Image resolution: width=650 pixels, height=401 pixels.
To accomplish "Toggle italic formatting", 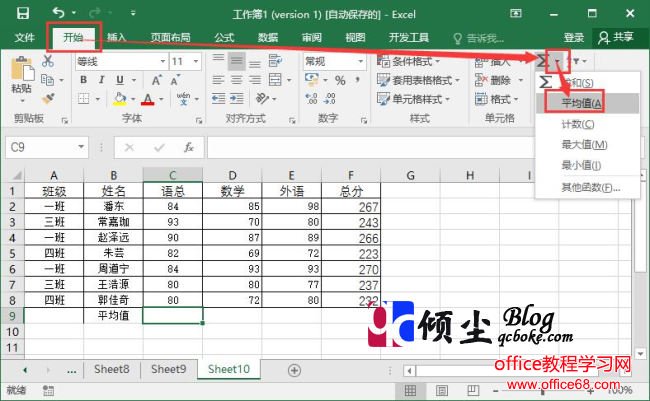I will pos(102,80).
